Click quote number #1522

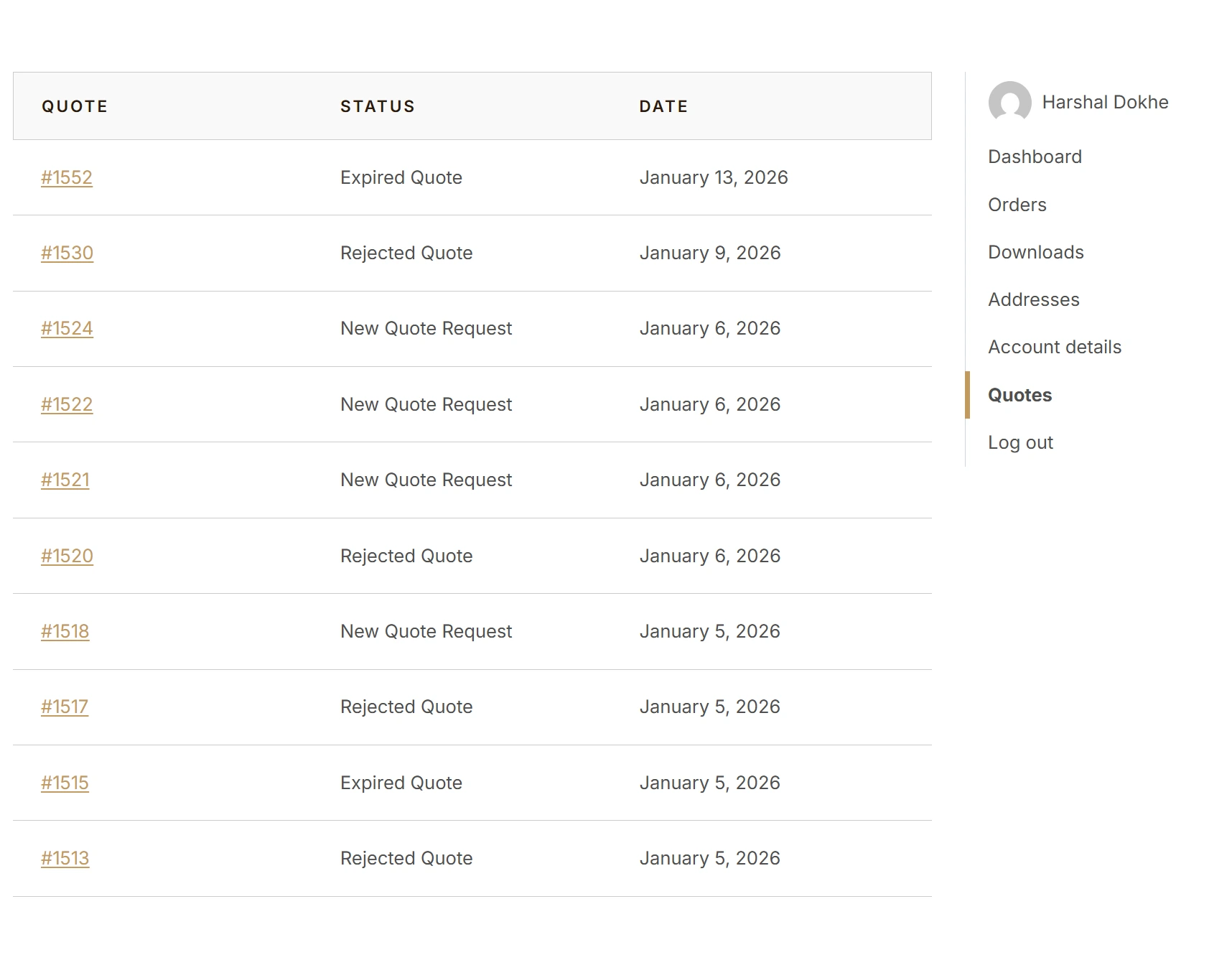click(67, 404)
